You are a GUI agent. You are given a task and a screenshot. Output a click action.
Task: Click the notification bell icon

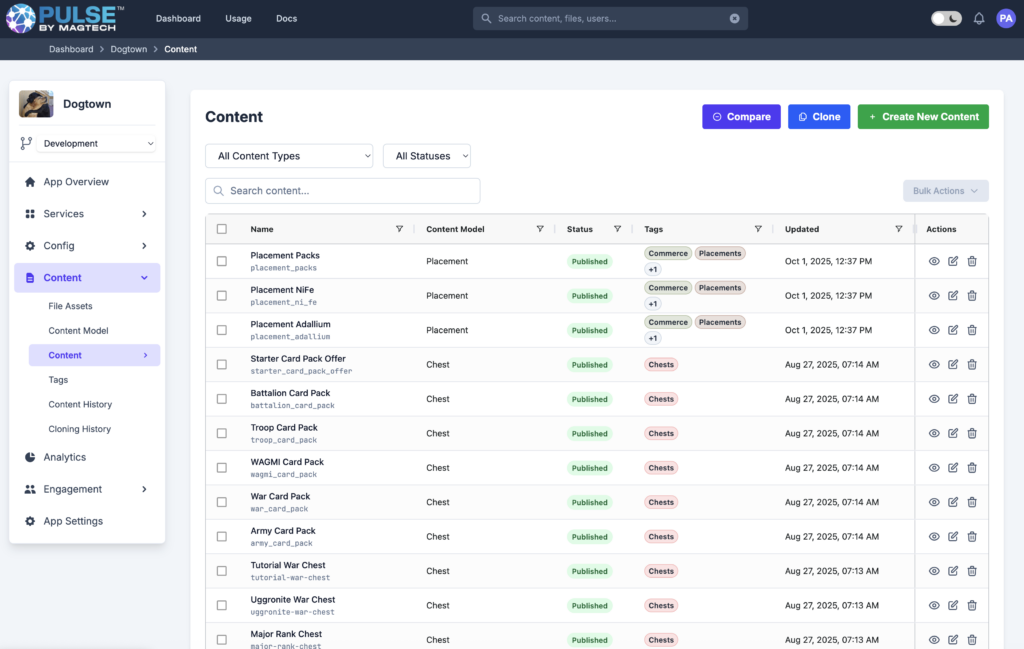click(979, 19)
